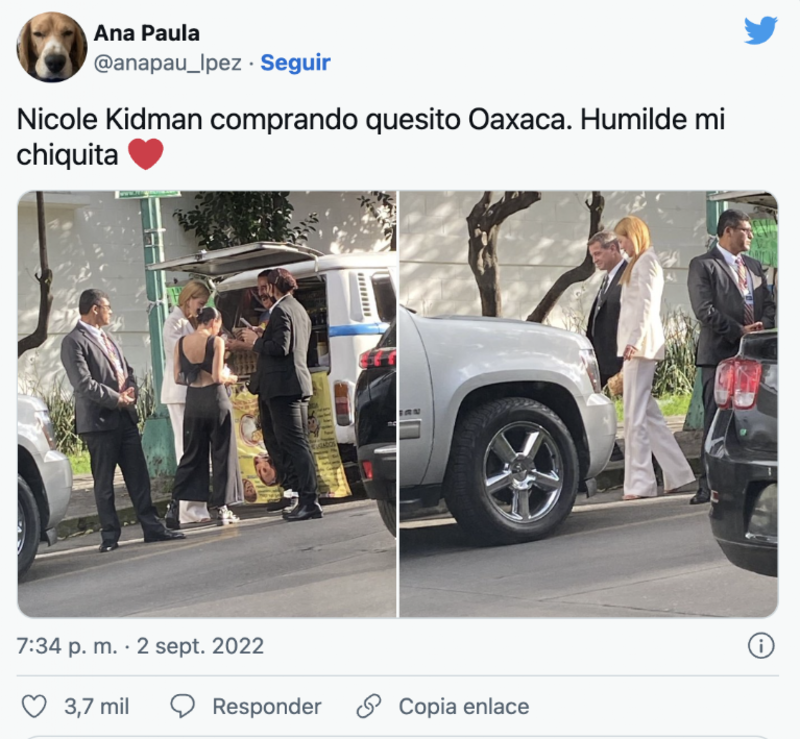
Task: Follow the account via Seguir
Action: [295, 63]
